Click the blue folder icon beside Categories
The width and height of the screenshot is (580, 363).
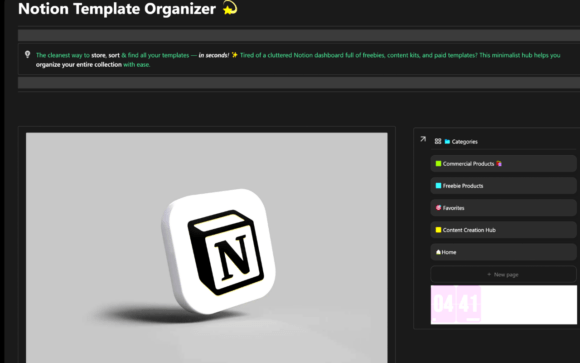click(447, 141)
